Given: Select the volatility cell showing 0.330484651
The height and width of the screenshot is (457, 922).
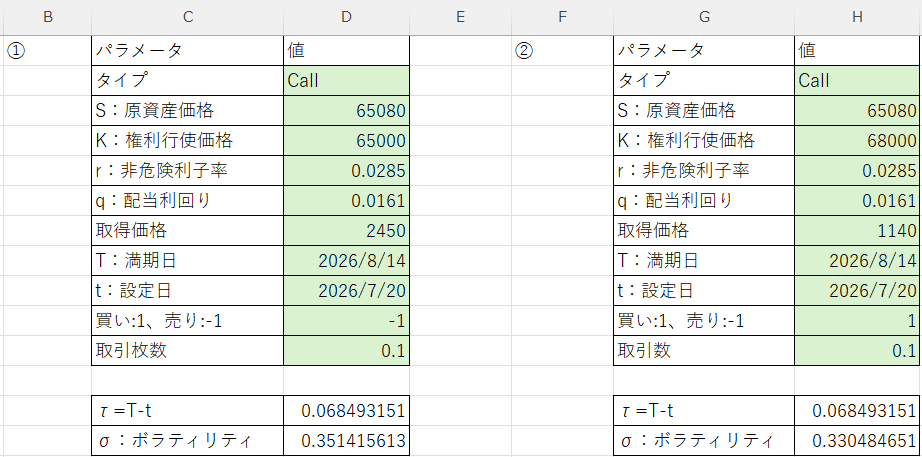Looking at the screenshot, I should tap(858, 441).
